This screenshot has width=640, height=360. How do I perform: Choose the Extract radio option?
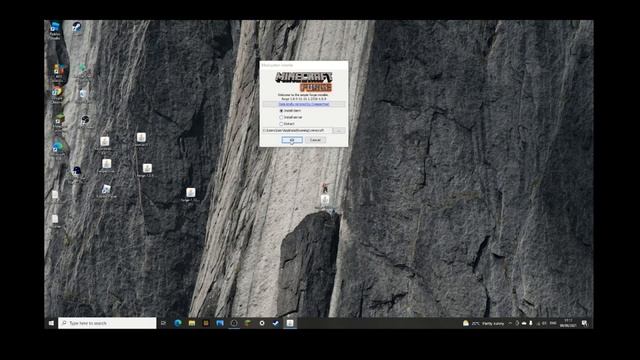point(281,123)
